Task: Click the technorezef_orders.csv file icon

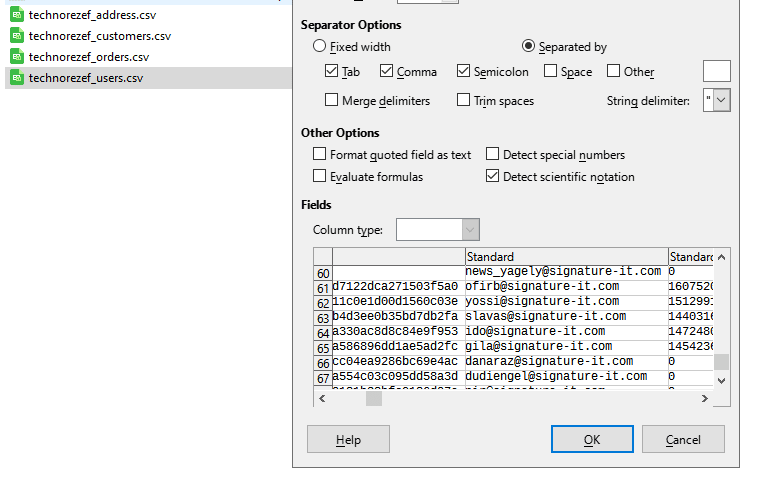Action: click(x=17, y=57)
